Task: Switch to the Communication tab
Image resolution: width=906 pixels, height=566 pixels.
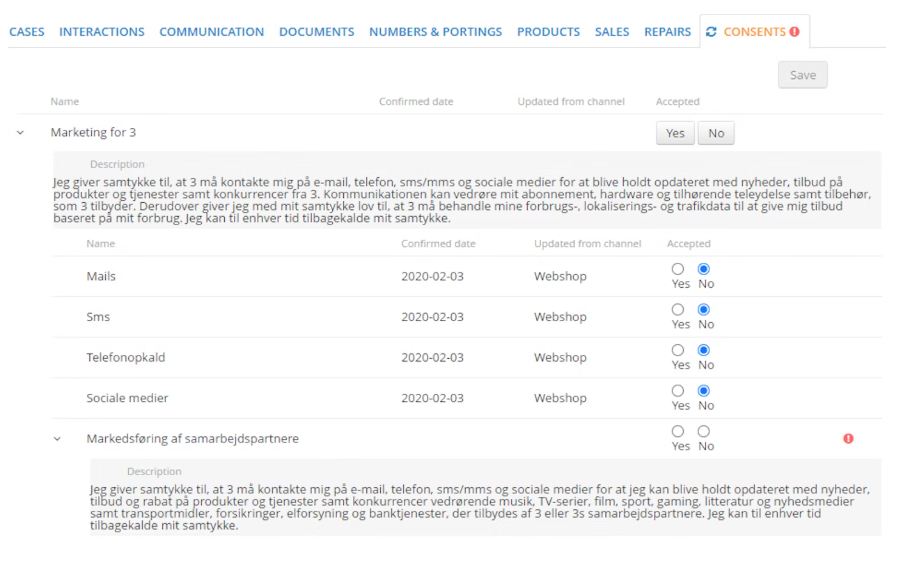Action: [211, 32]
